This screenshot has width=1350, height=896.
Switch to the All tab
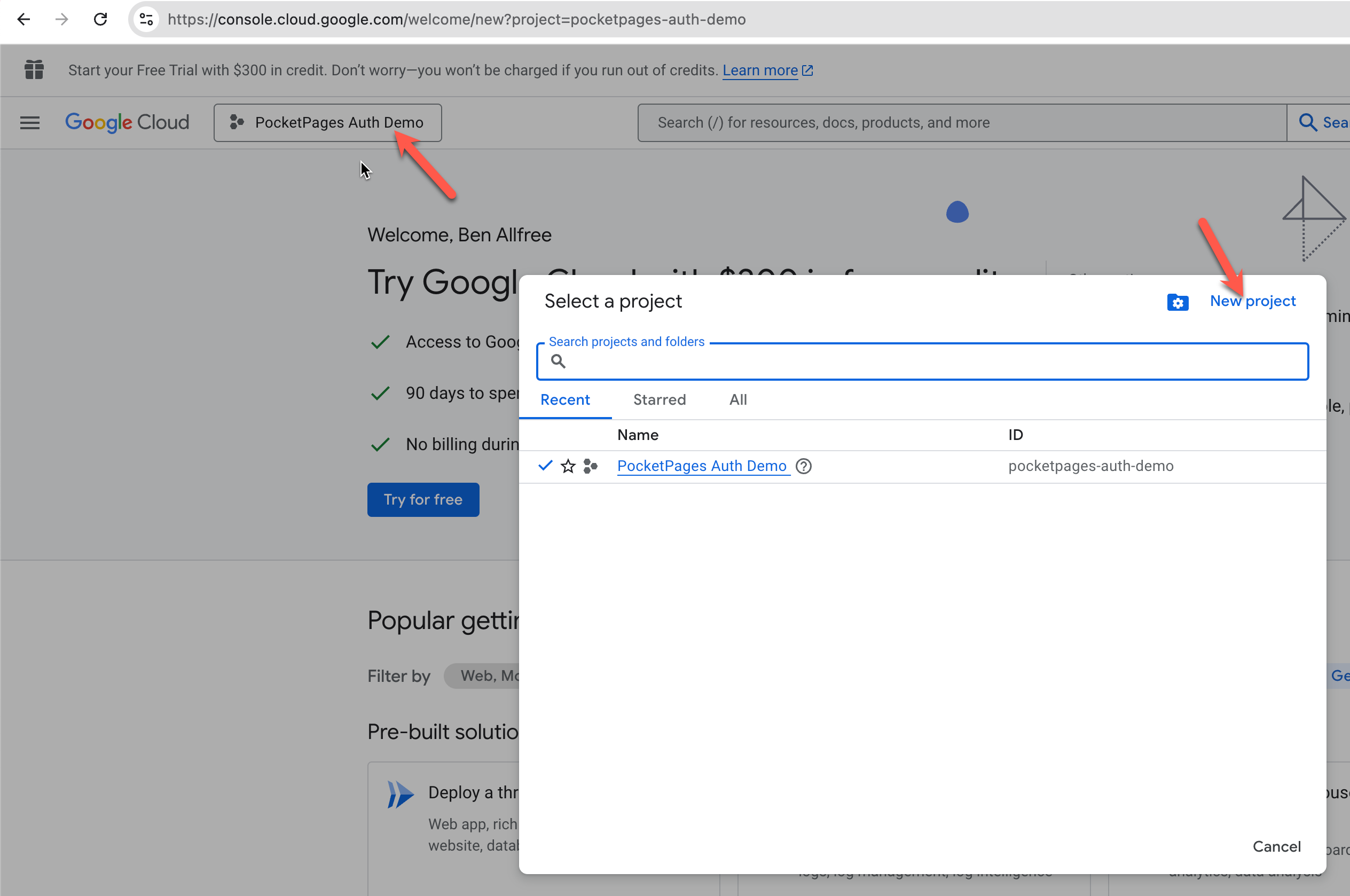[x=737, y=399]
